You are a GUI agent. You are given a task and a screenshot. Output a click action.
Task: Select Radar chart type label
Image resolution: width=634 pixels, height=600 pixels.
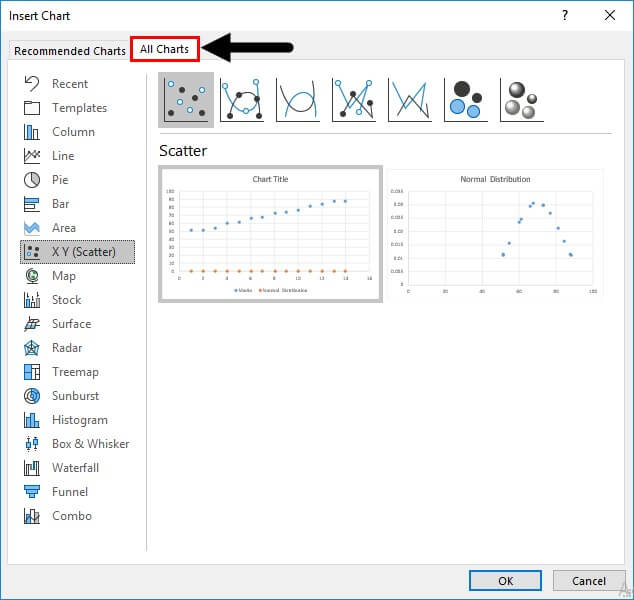[x=67, y=348]
